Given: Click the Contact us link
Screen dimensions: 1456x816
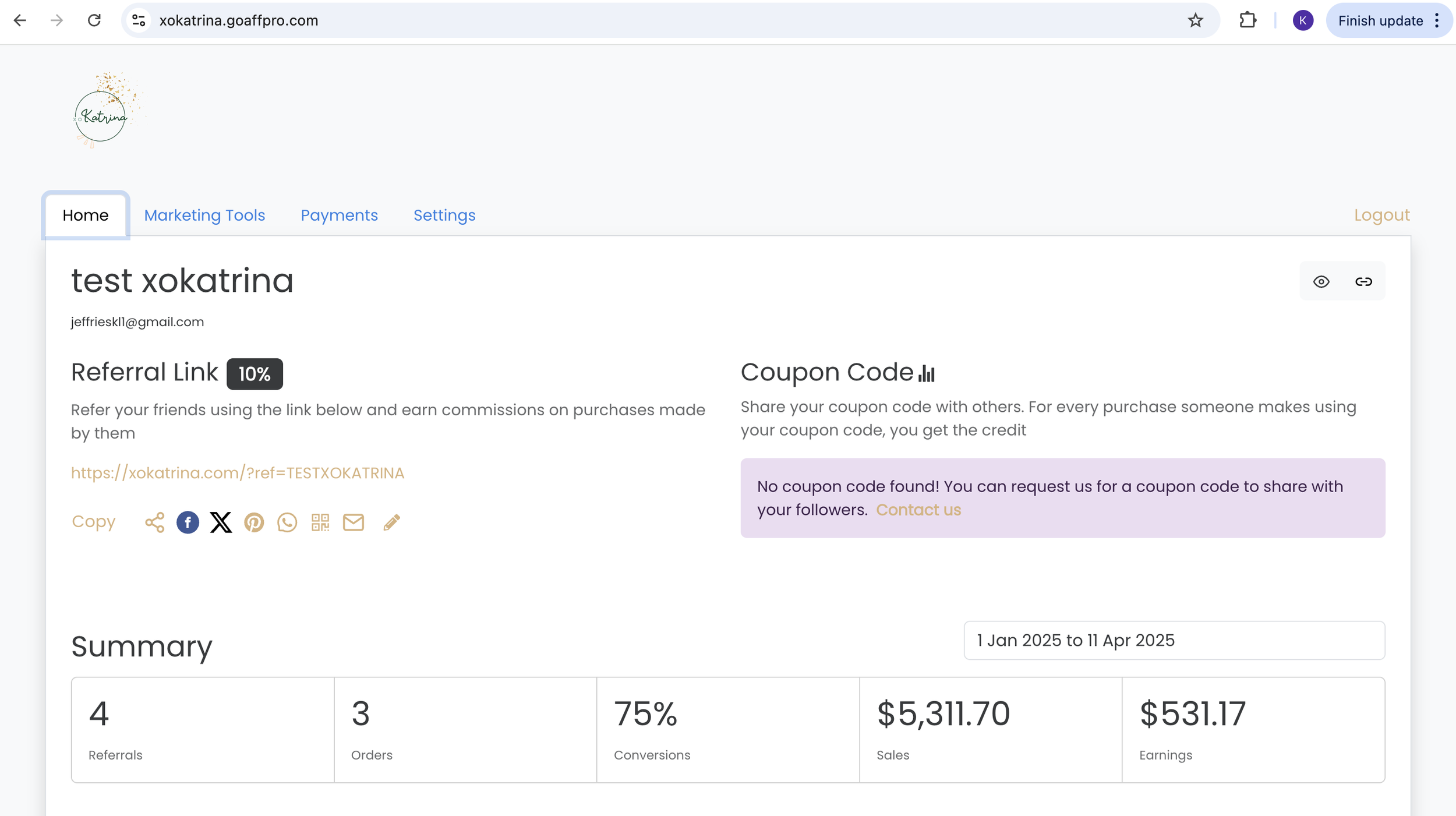Looking at the screenshot, I should [918, 510].
